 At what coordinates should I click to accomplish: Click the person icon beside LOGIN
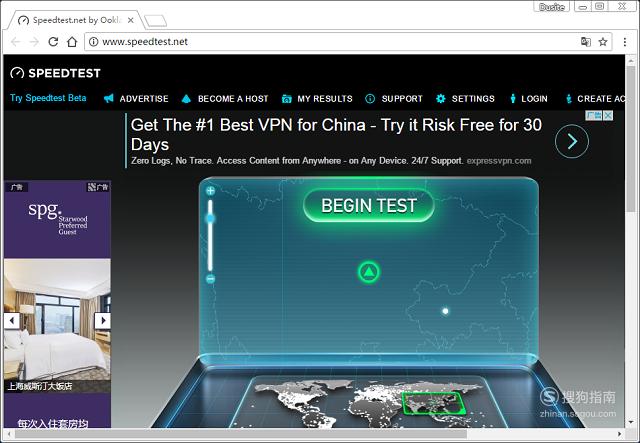point(513,98)
